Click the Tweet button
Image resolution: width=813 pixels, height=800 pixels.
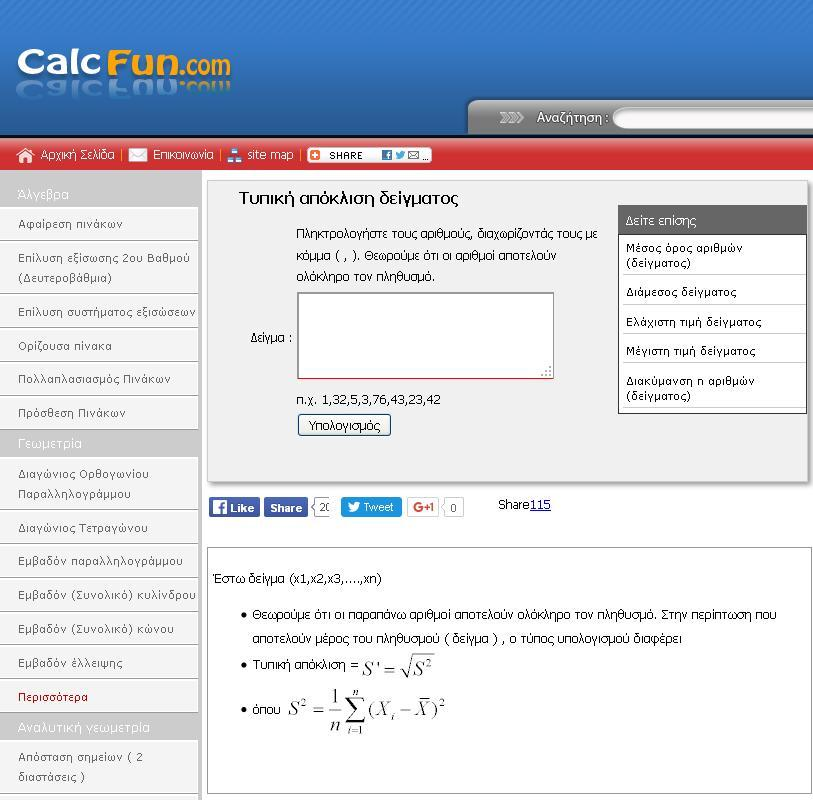coord(371,507)
